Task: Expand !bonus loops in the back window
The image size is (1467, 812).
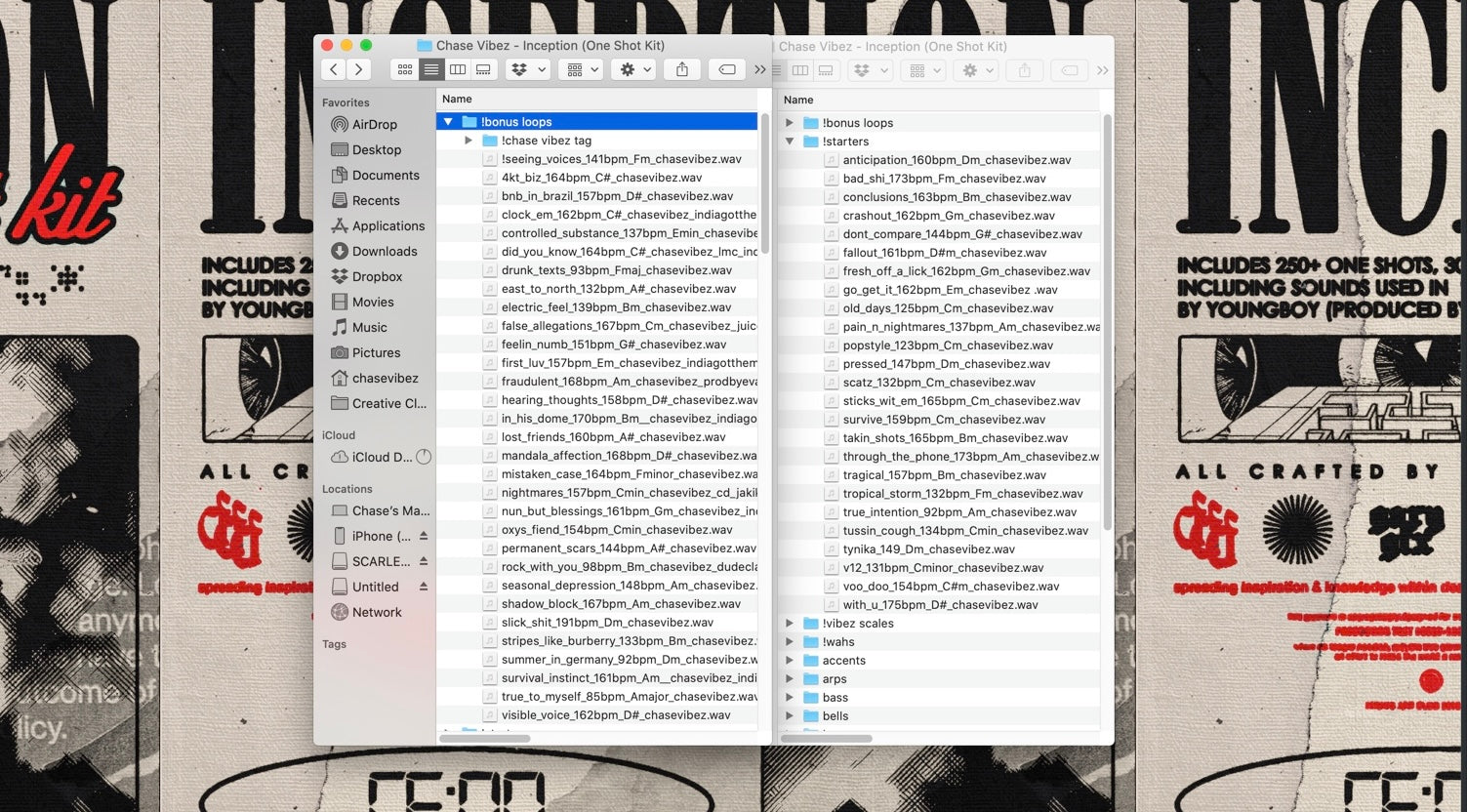Action: (790, 123)
